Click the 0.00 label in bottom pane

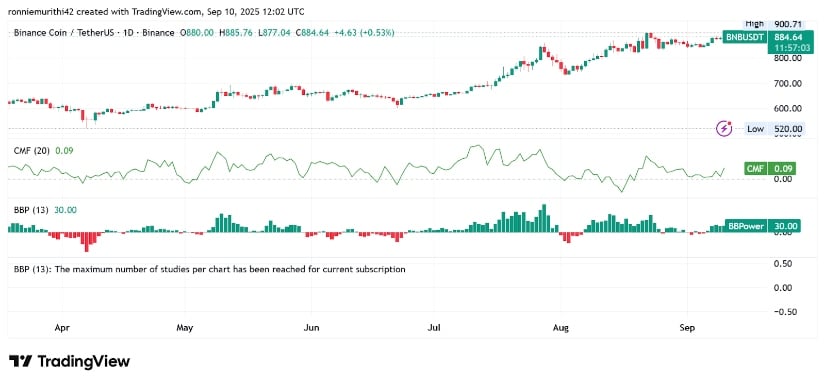point(783,288)
